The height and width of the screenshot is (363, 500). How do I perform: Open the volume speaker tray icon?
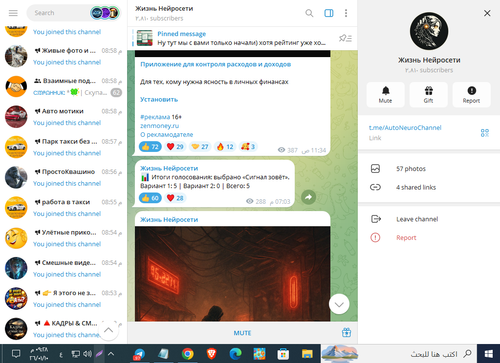pos(87,354)
